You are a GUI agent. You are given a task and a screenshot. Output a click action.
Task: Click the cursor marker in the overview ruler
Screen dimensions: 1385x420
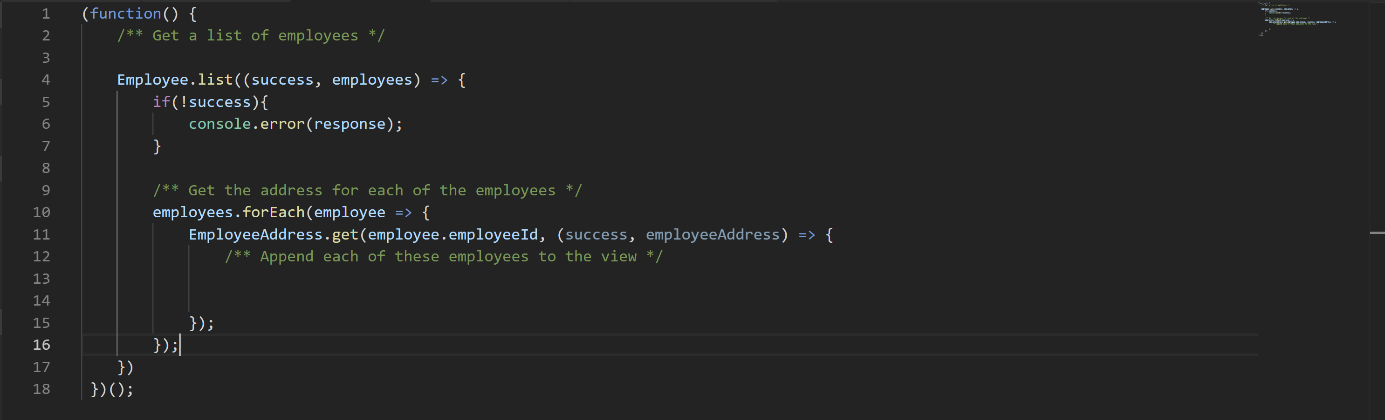tap(1377, 233)
